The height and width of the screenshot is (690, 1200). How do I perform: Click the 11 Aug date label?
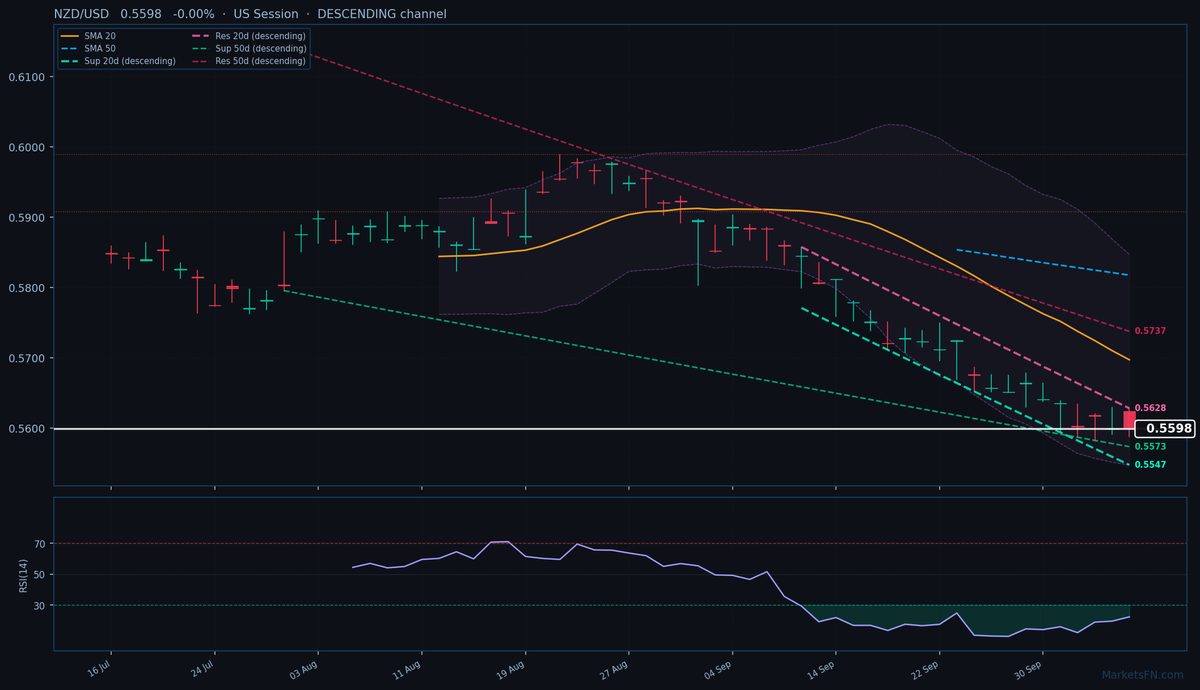(408, 669)
